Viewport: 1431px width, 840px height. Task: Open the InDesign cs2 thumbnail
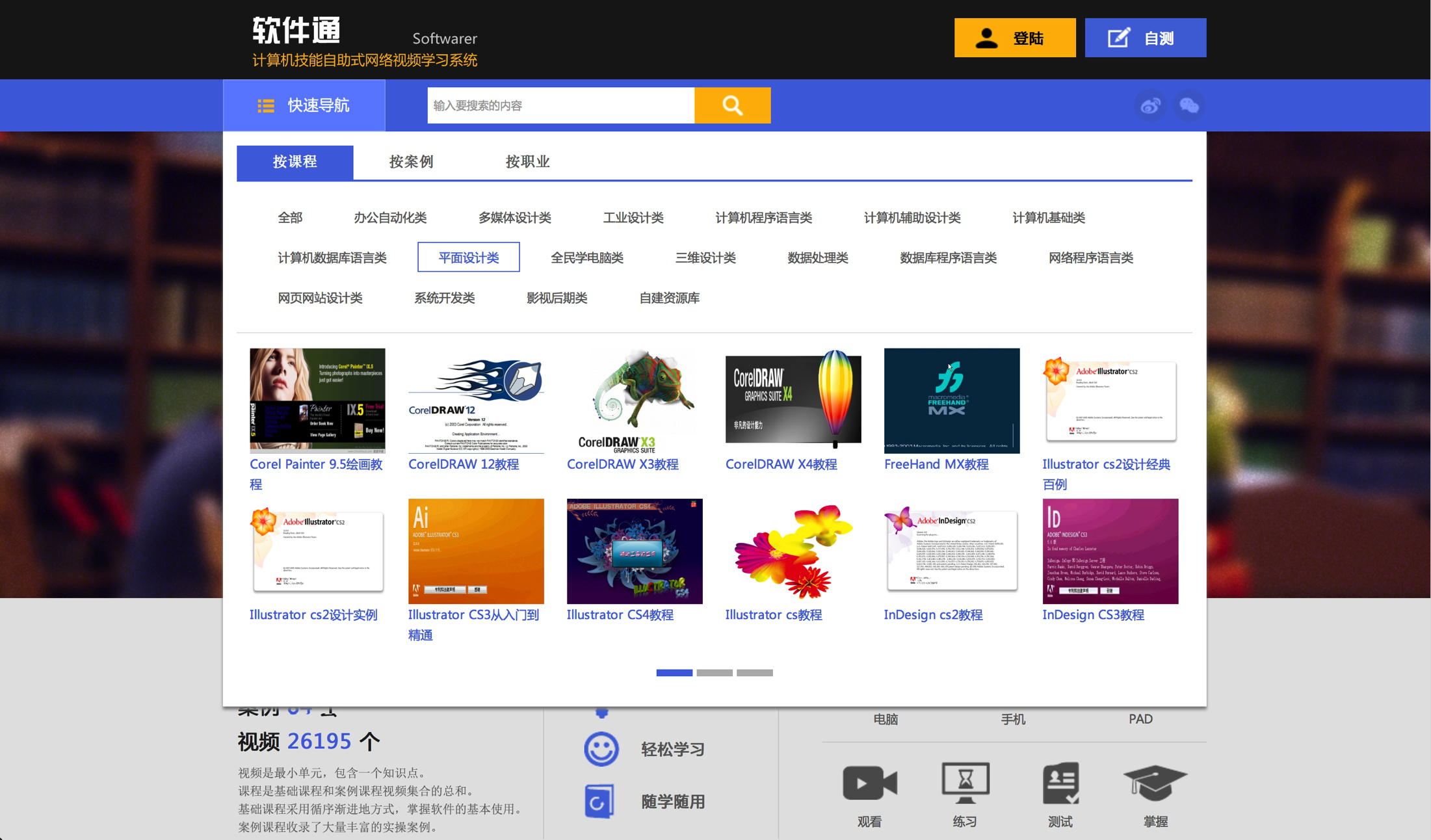tap(952, 551)
